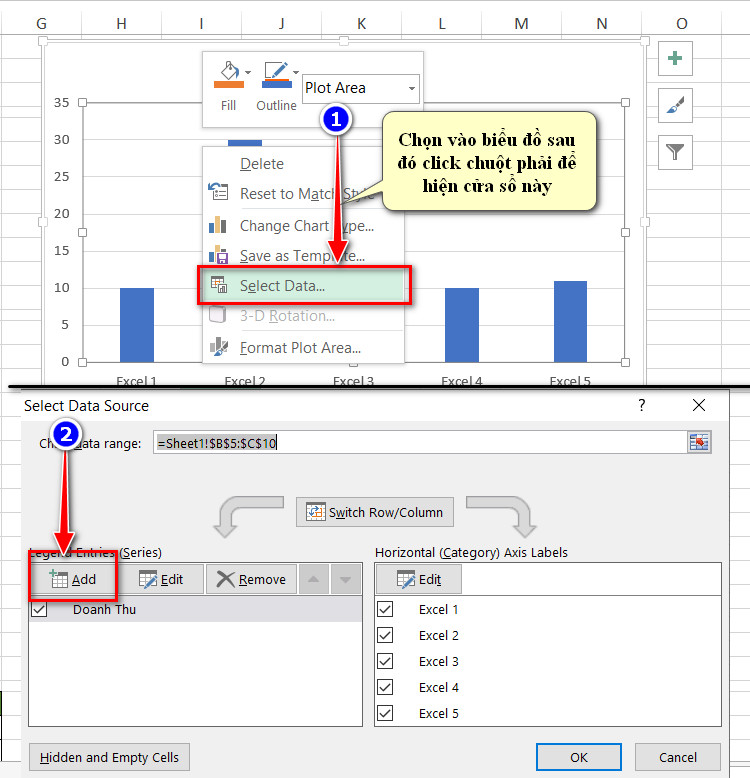The width and height of the screenshot is (750, 778).
Task: Toggle the Excel 1 category checkbox
Action: click(385, 609)
